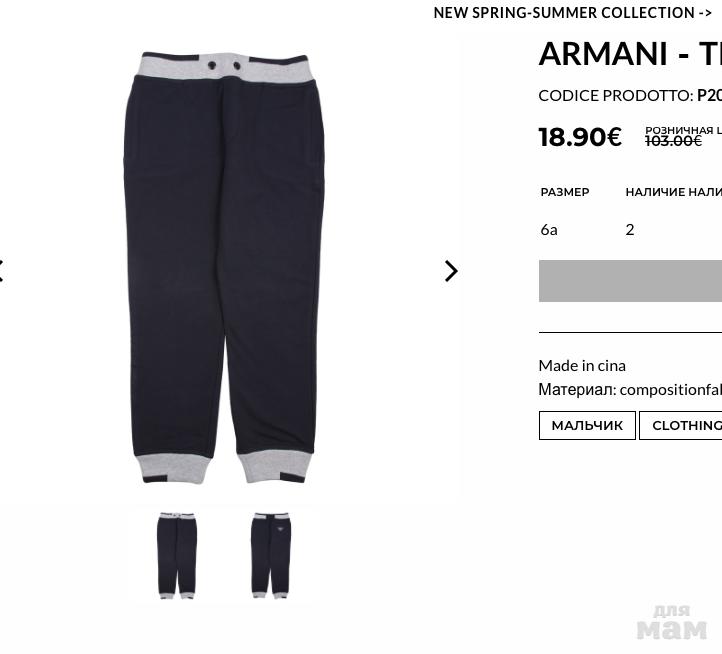Click the ARMANI product title
722x654 pixels.
pos(630,54)
